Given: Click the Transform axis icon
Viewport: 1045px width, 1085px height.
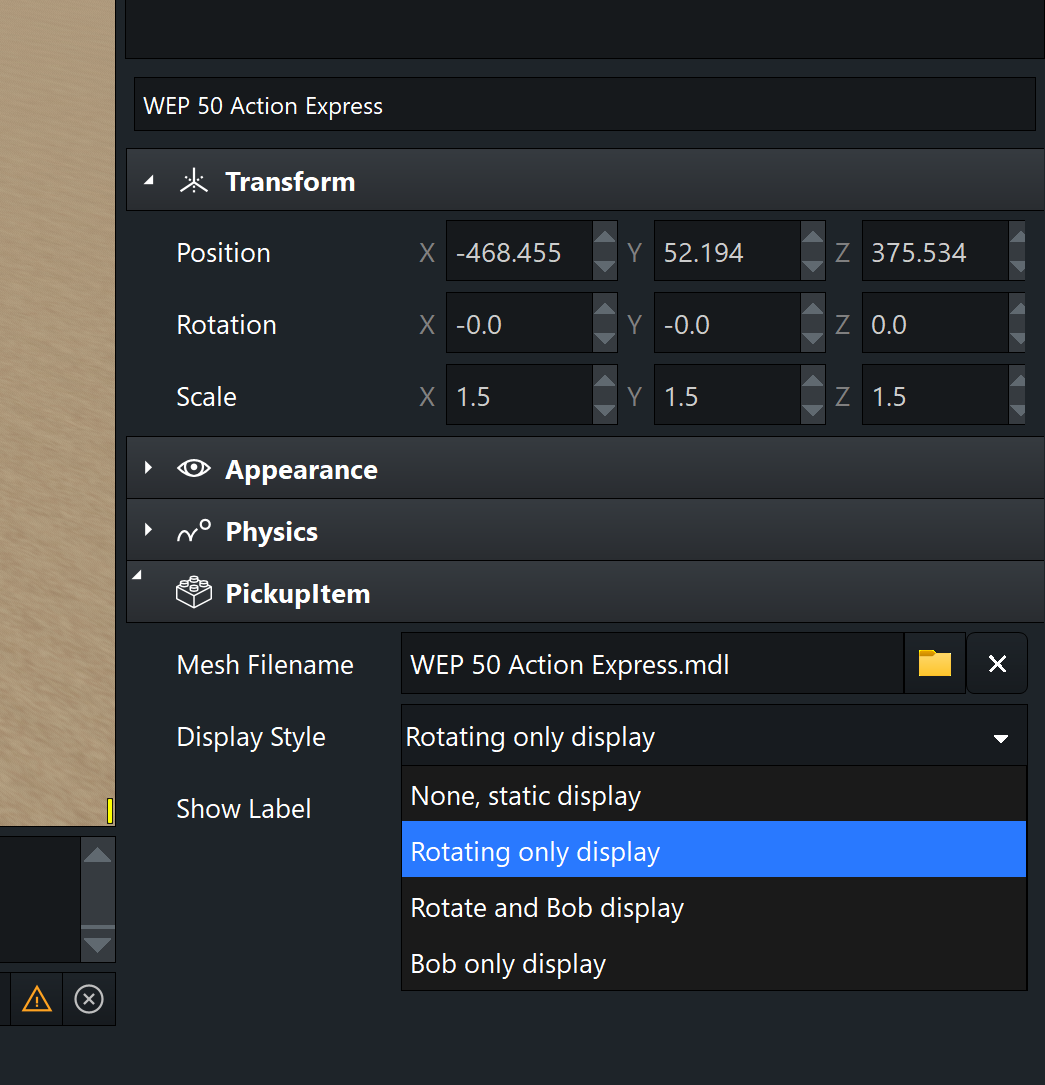Looking at the screenshot, I should point(193,181).
